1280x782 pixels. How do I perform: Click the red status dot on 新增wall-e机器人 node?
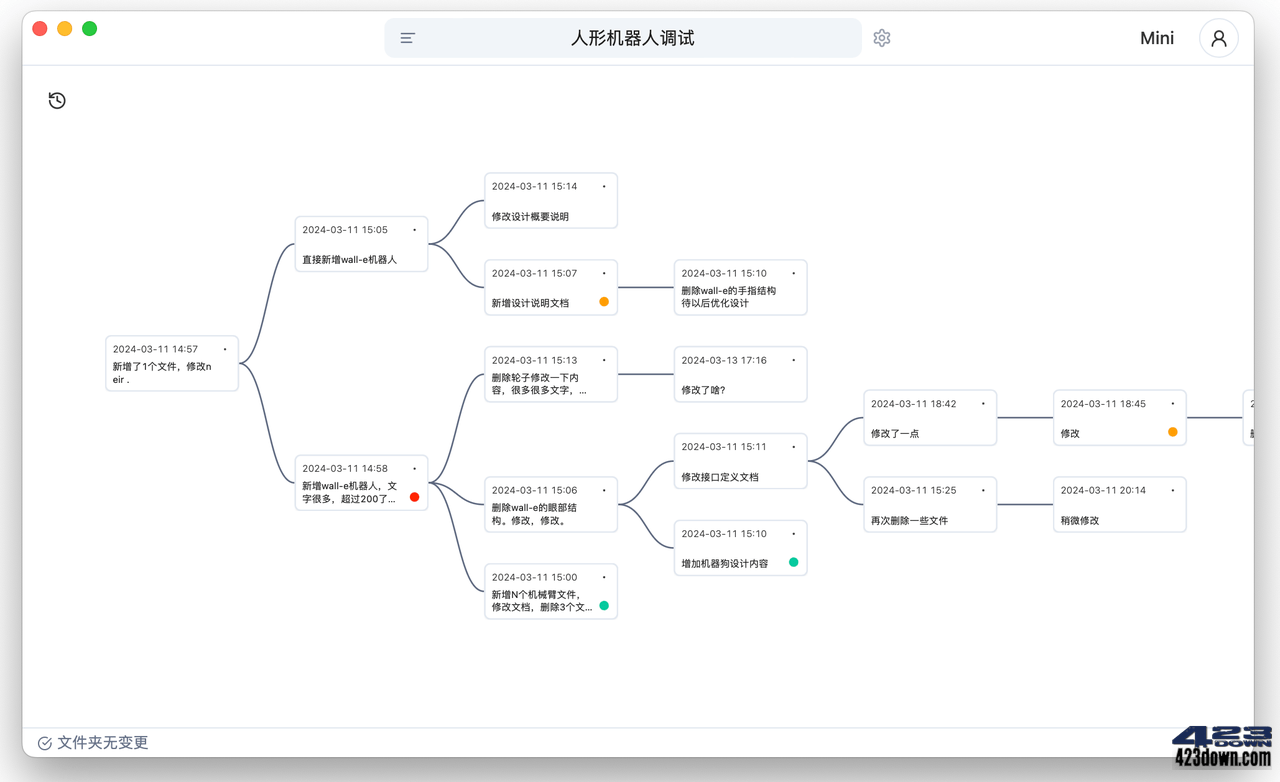(414, 495)
